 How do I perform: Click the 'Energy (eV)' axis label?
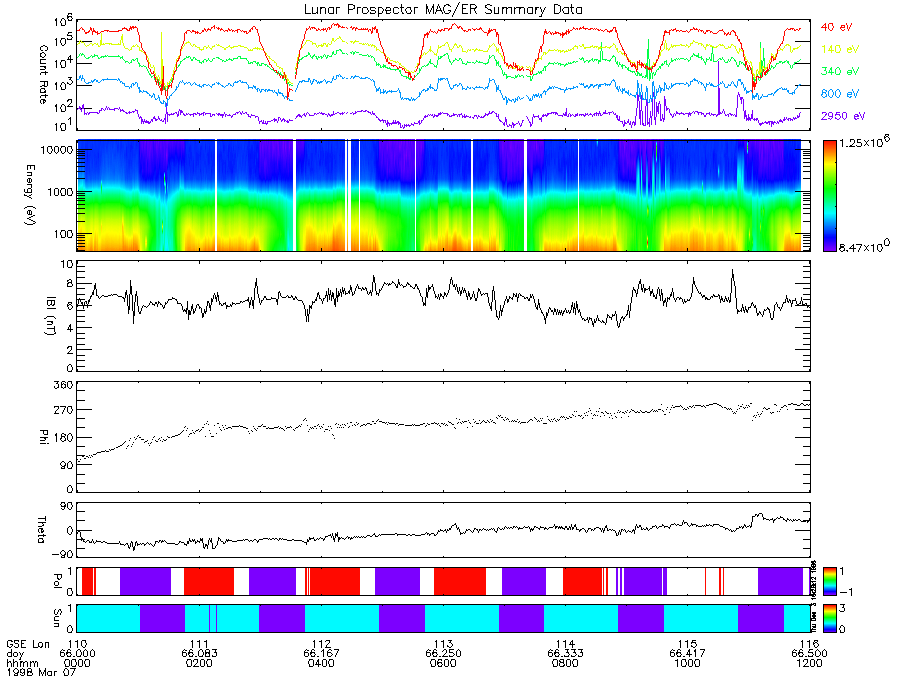pos(30,195)
